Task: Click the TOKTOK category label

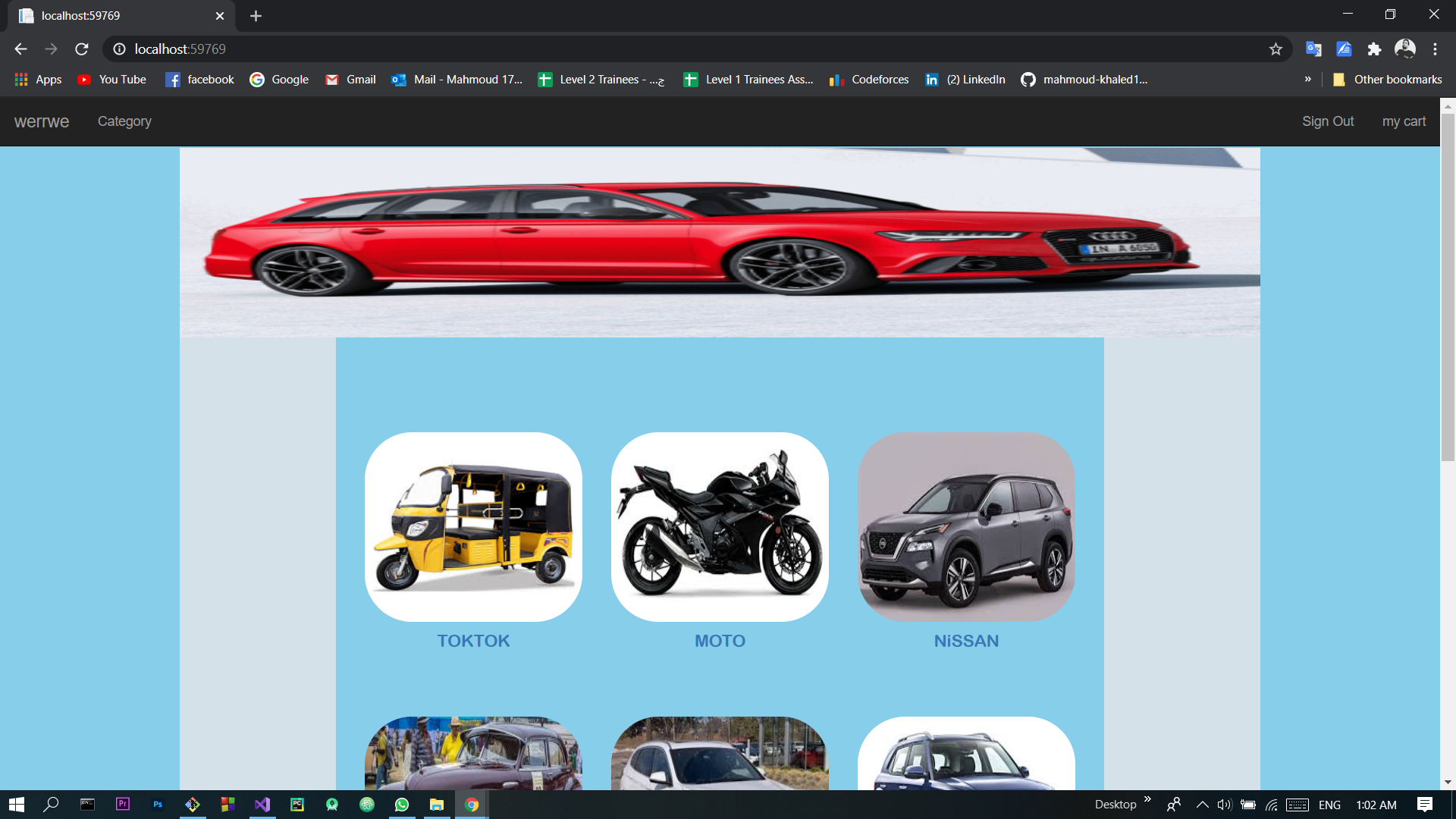Action: tap(473, 641)
